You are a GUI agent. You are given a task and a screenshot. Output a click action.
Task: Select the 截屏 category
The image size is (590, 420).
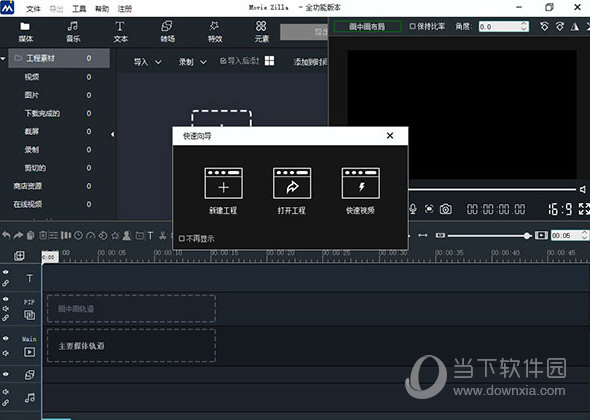tap(32, 131)
